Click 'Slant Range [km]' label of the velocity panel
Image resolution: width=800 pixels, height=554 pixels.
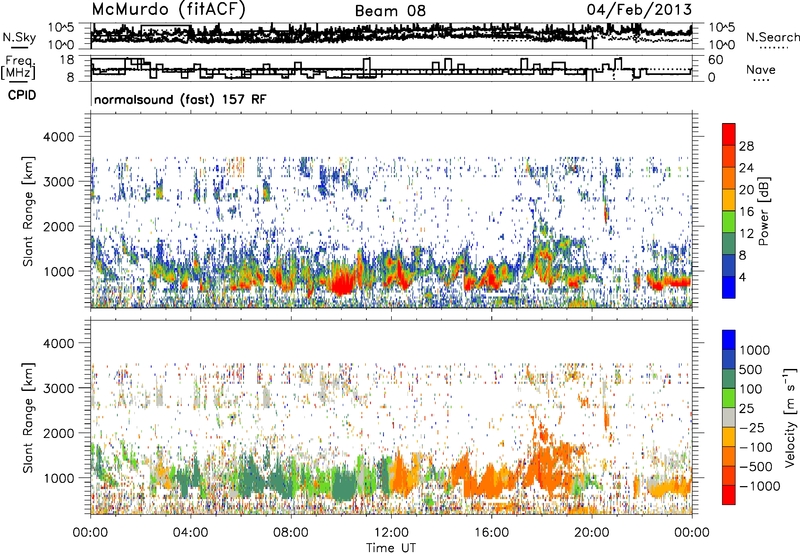28,418
